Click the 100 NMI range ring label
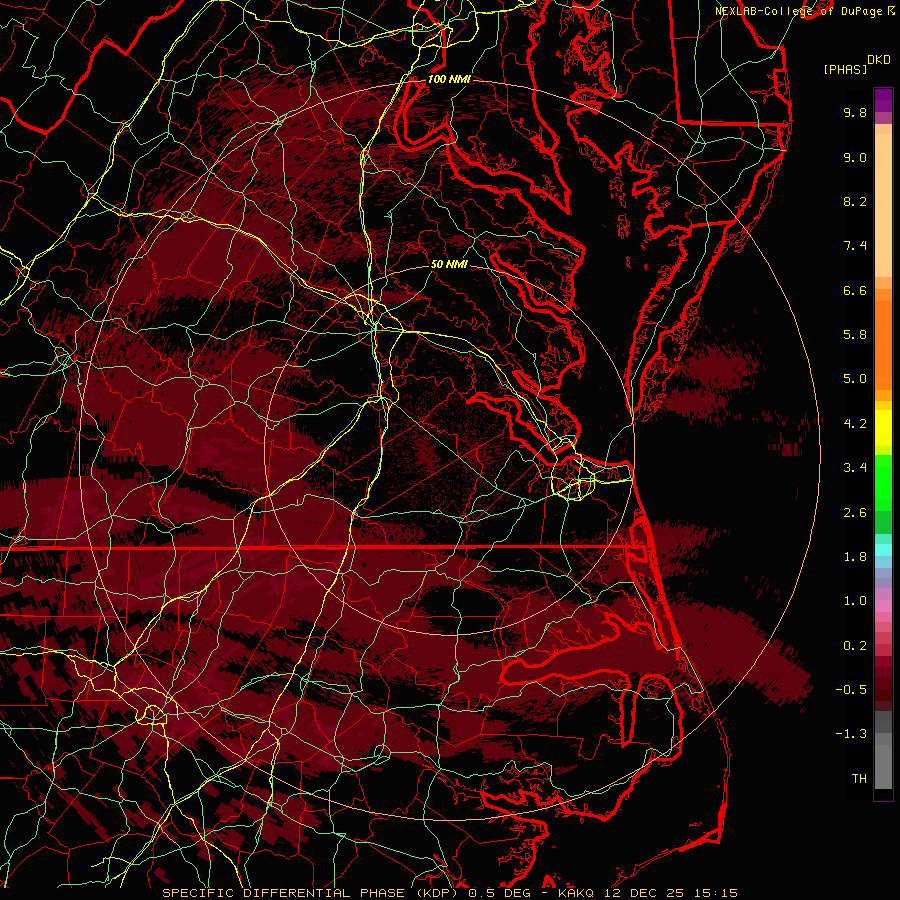900x900 pixels. coord(449,79)
